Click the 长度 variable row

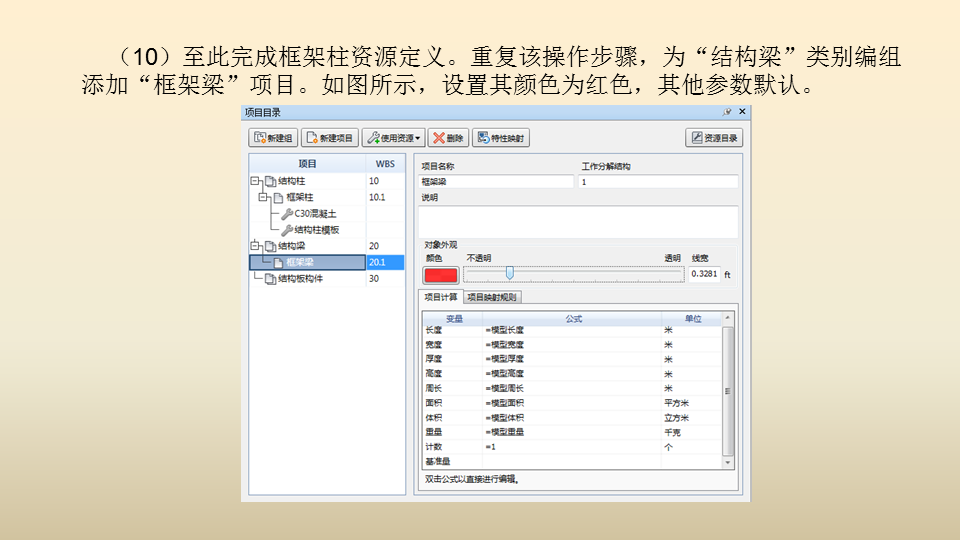572,330
